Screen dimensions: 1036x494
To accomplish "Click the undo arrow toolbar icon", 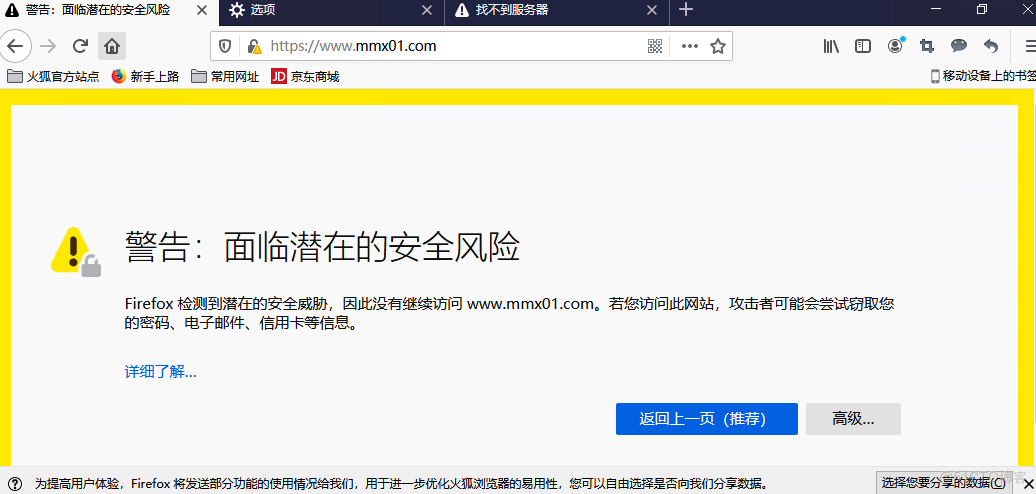I will (990, 46).
